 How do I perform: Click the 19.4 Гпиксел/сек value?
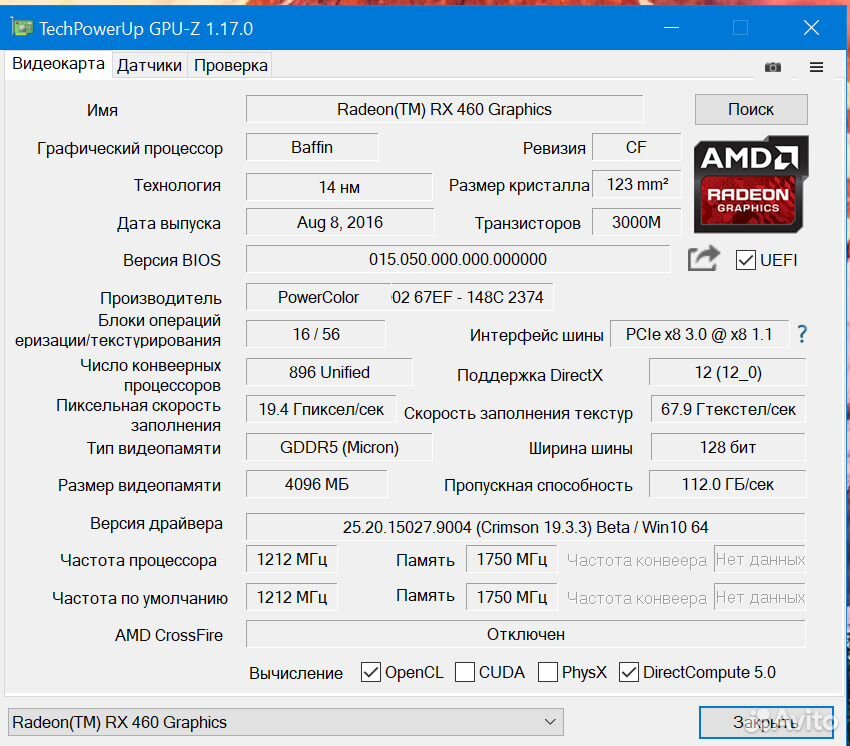tap(321, 409)
